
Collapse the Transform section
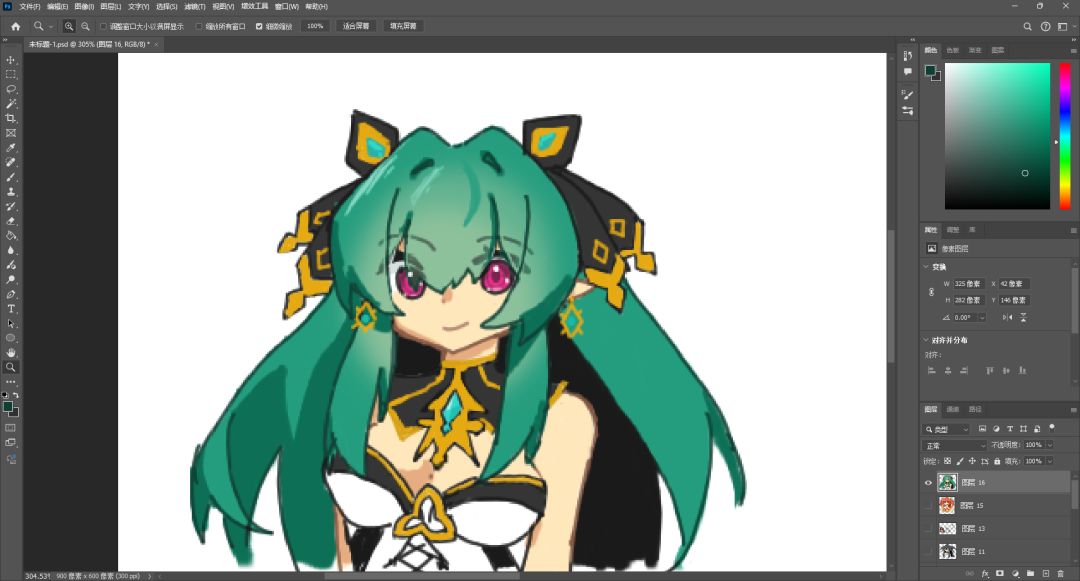coord(926,266)
